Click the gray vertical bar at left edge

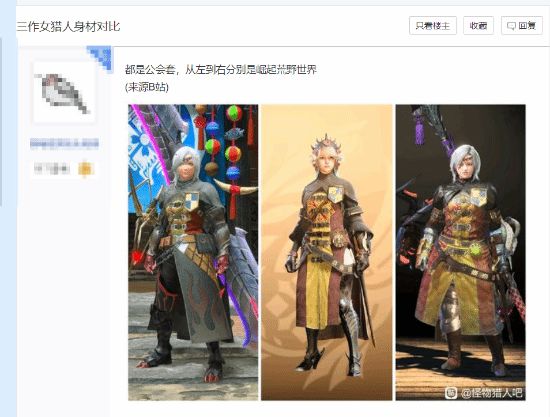point(1,122)
